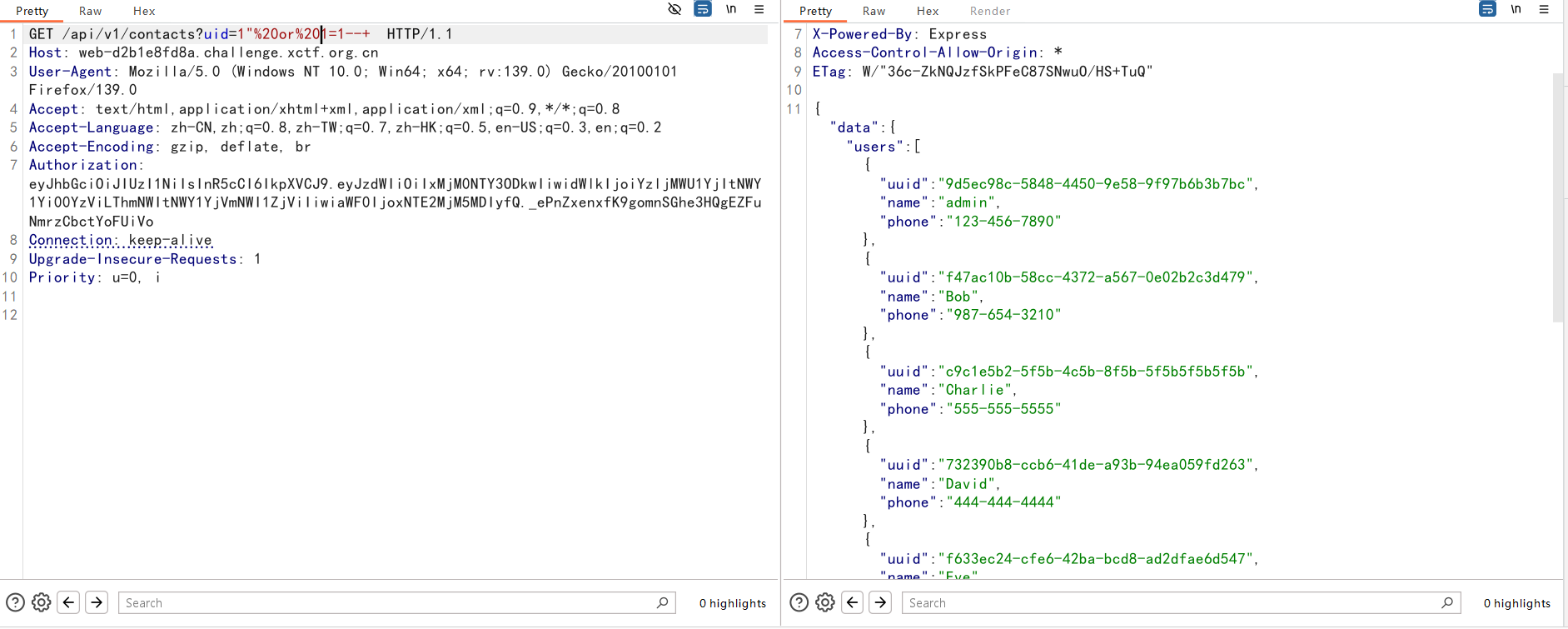1568x629 pixels.
Task: Click the JWT token first line
Action: coord(396,184)
